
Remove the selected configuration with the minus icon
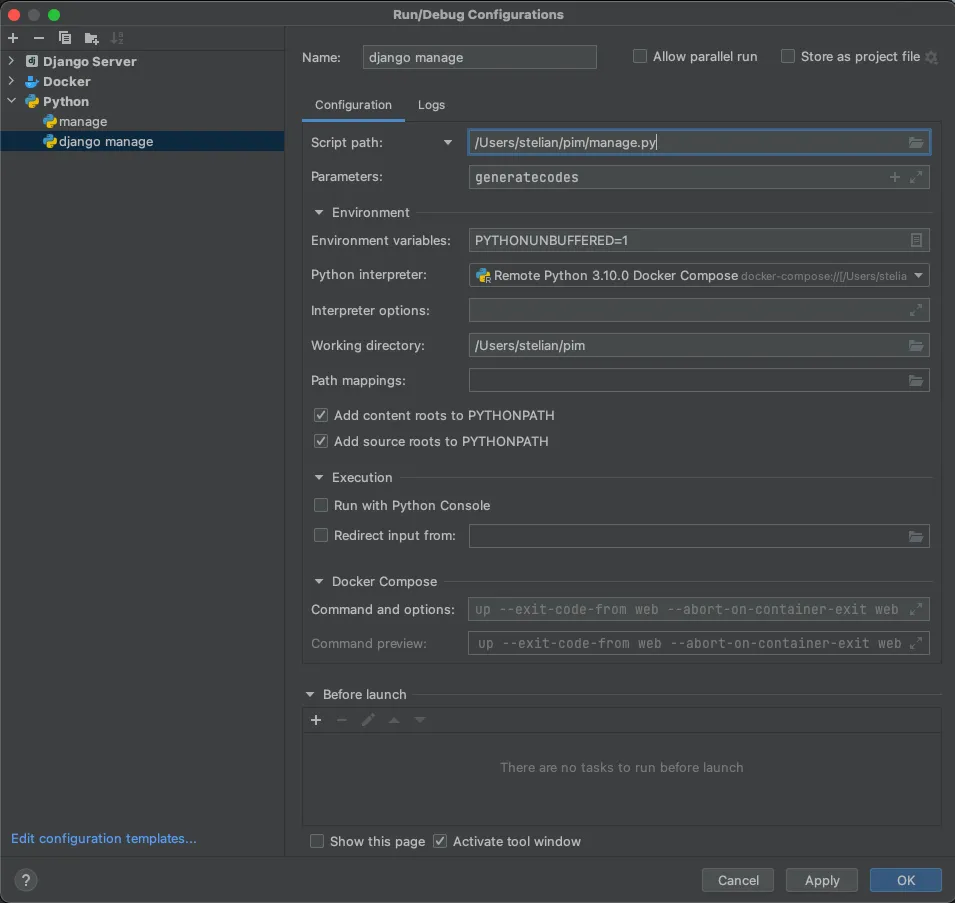pyautogui.click(x=38, y=38)
